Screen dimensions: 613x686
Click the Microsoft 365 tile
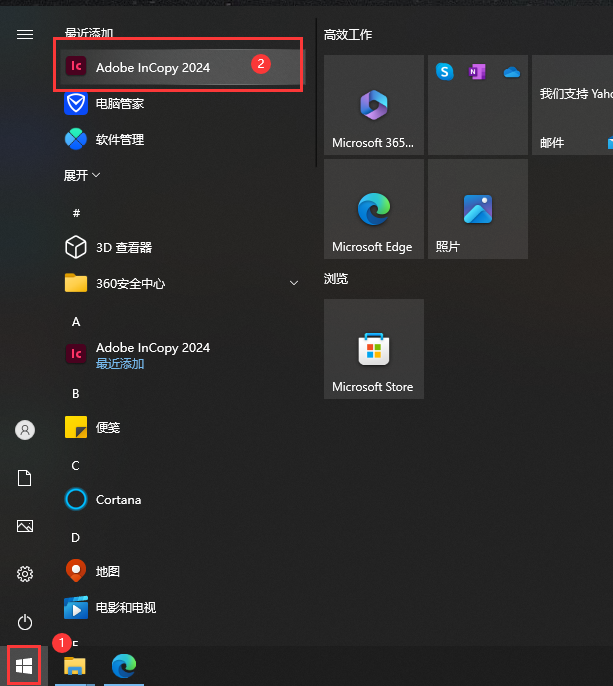373,105
